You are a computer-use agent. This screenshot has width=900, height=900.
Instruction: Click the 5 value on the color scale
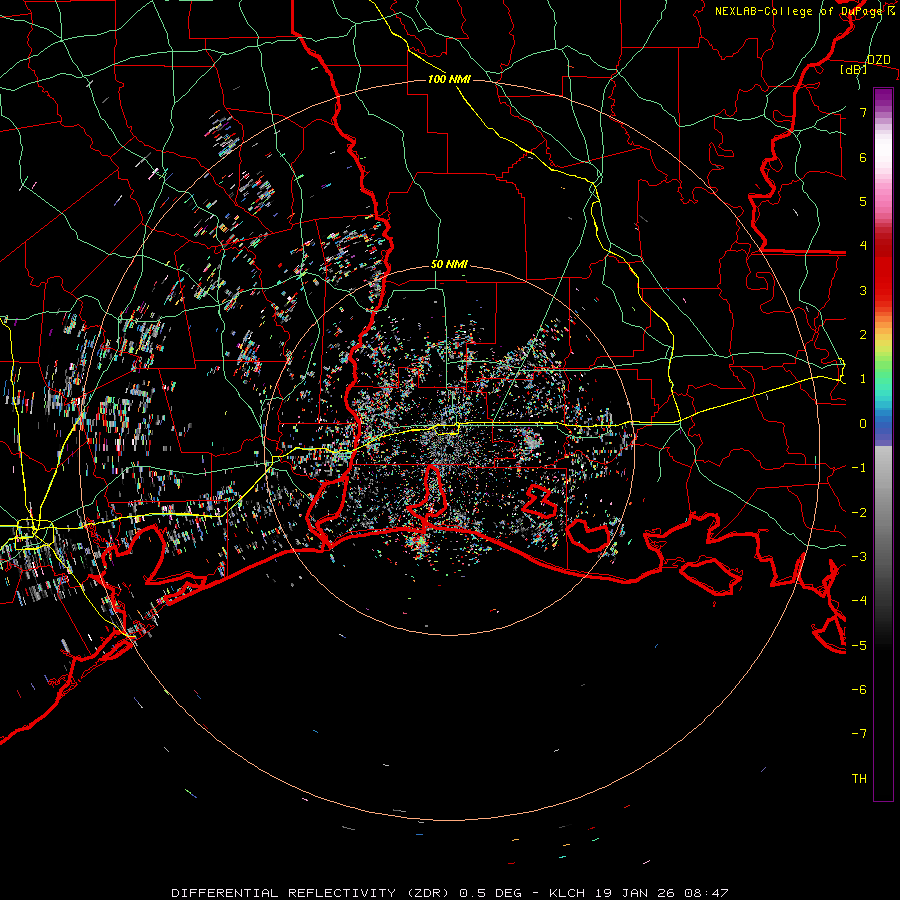click(863, 201)
